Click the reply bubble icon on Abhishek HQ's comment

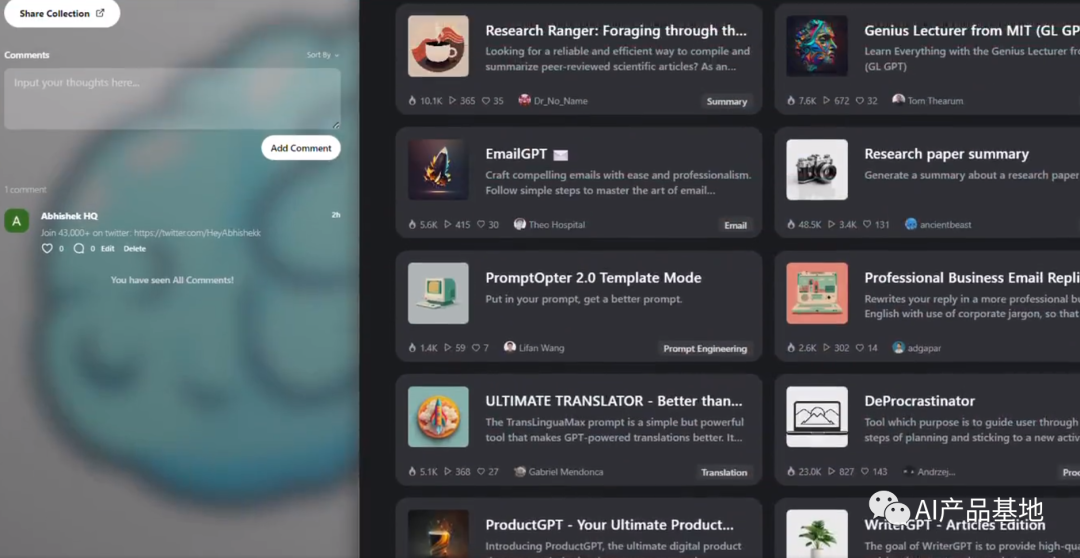(x=79, y=249)
